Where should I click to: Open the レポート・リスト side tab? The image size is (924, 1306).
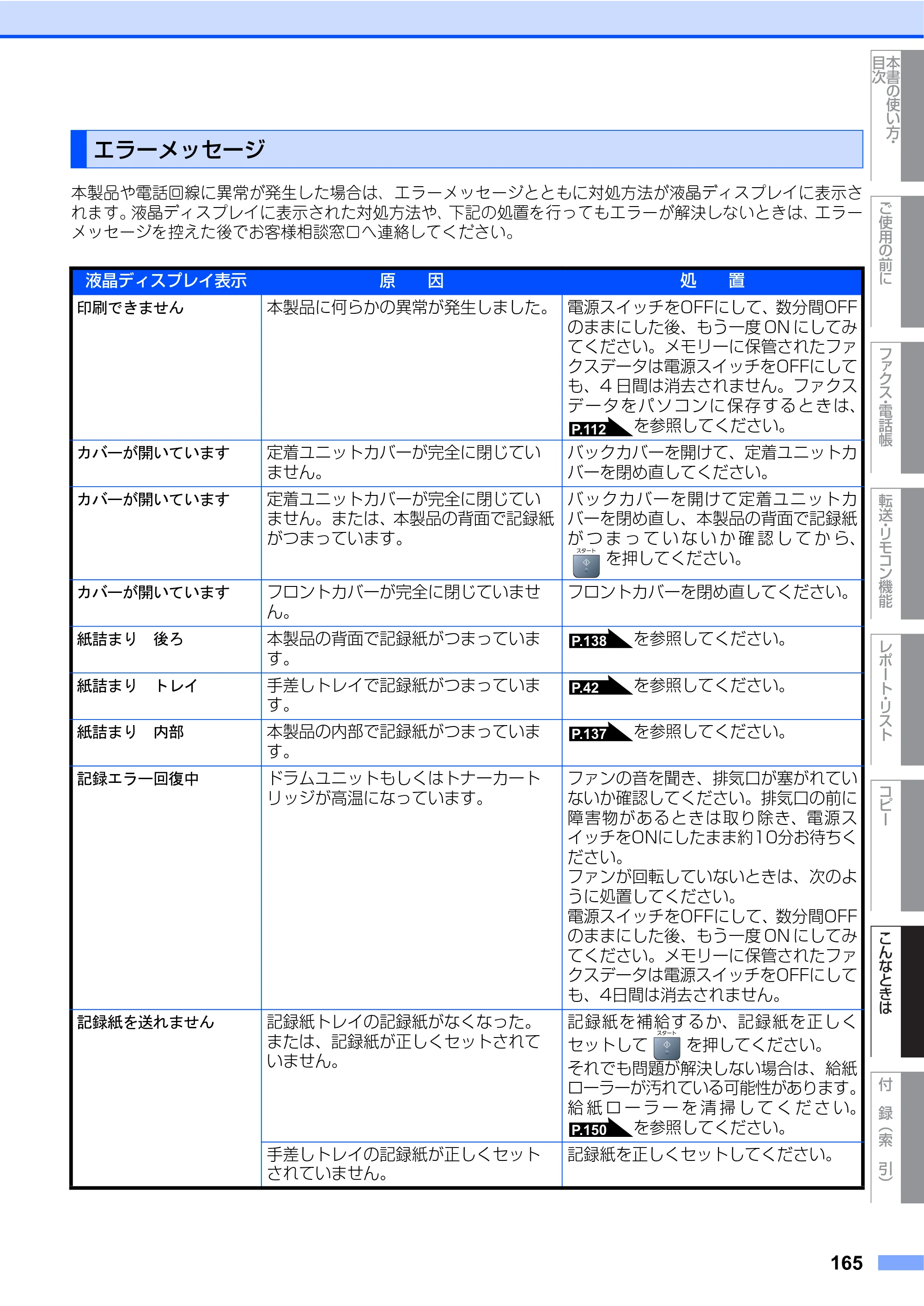(897, 699)
